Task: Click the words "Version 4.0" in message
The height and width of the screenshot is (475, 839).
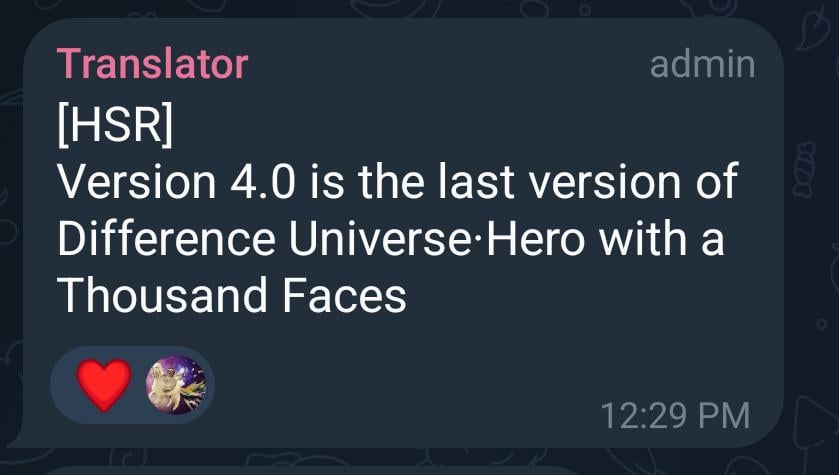Action: click(x=176, y=182)
